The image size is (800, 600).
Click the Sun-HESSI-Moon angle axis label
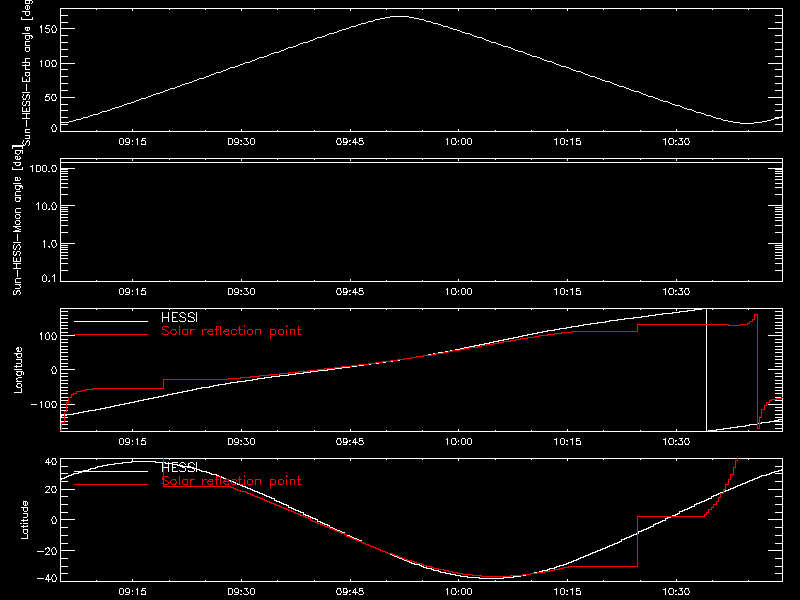click(17, 220)
